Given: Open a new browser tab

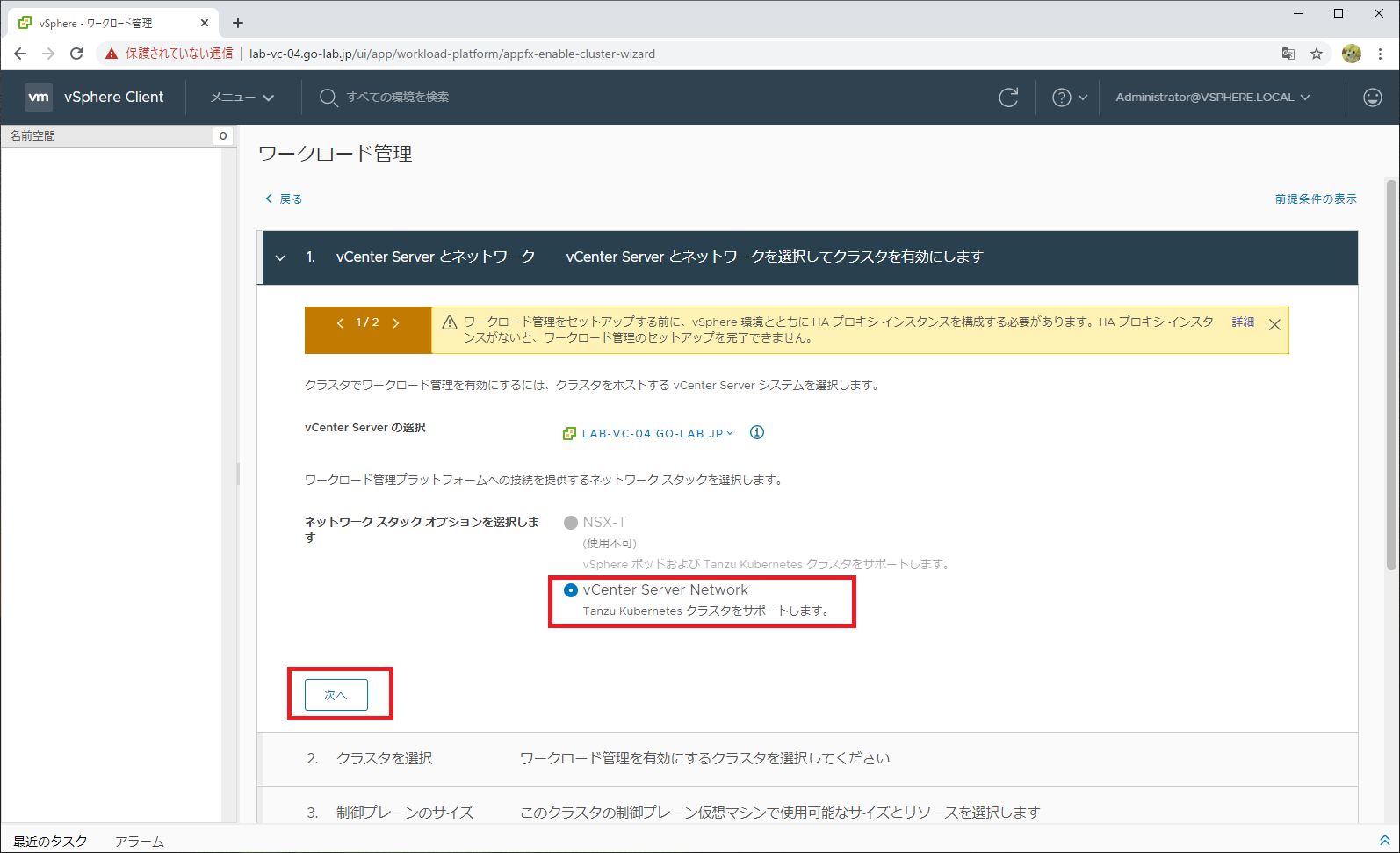Looking at the screenshot, I should coord(238,23).
